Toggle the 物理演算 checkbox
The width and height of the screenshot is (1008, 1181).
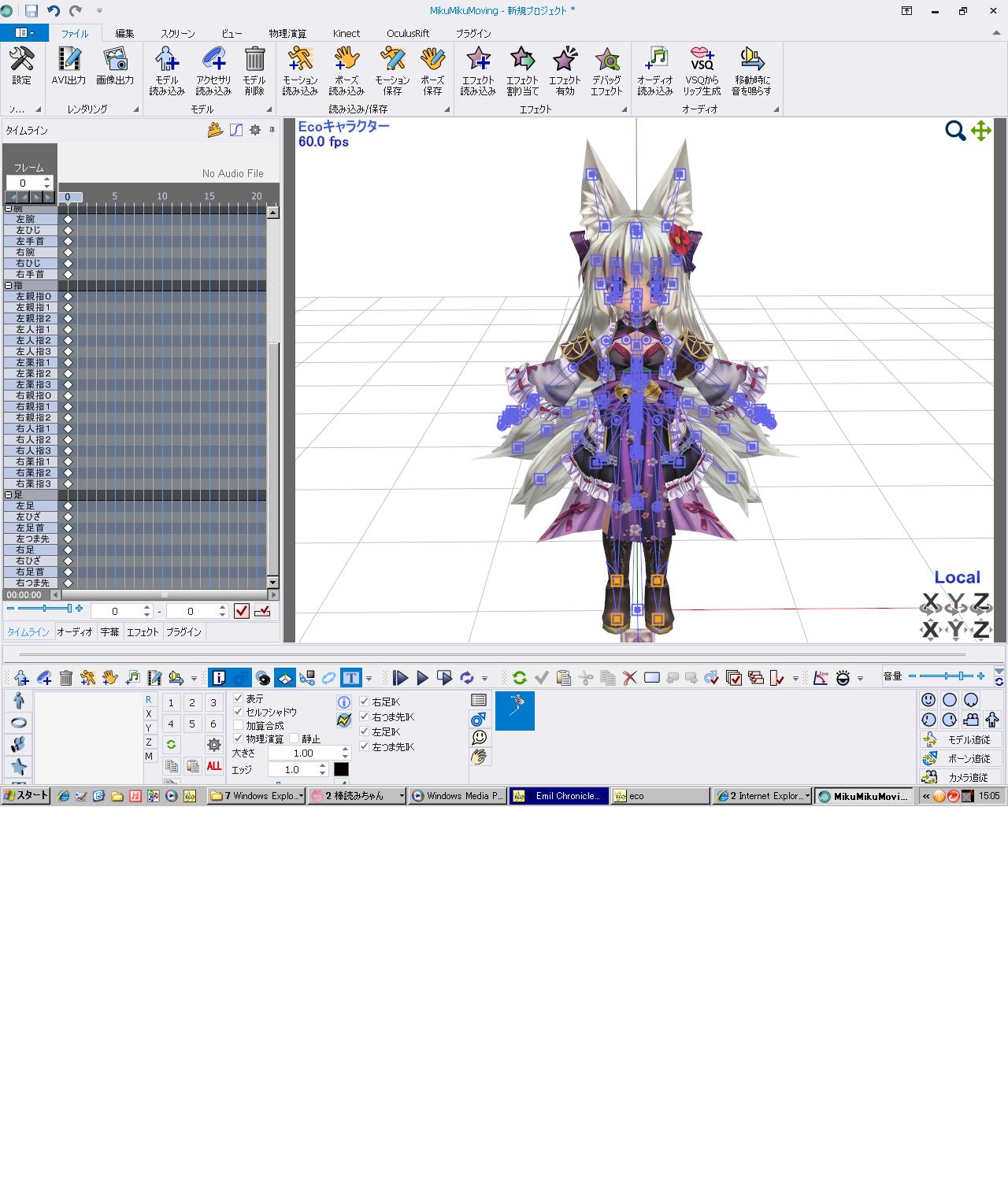click(x=238, y=739)
